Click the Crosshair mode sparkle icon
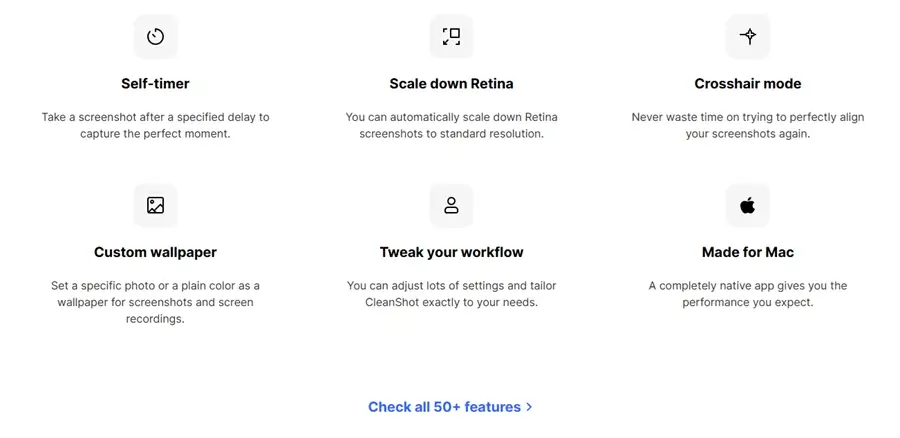 747,37
